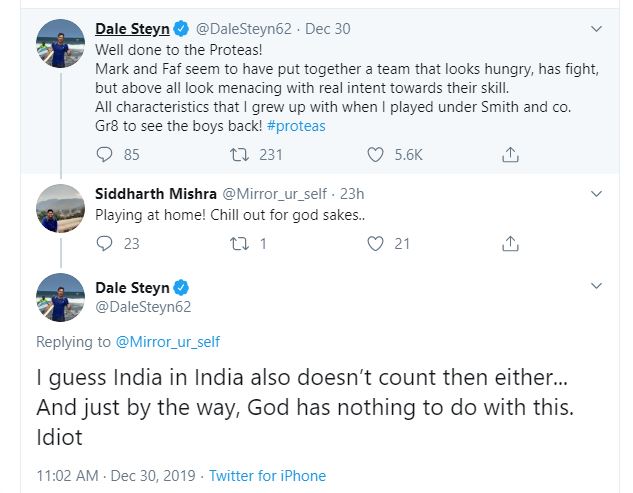
Task: Click the @Mirror_ur_self mention in reply line
Action: [x=167, y=342]
